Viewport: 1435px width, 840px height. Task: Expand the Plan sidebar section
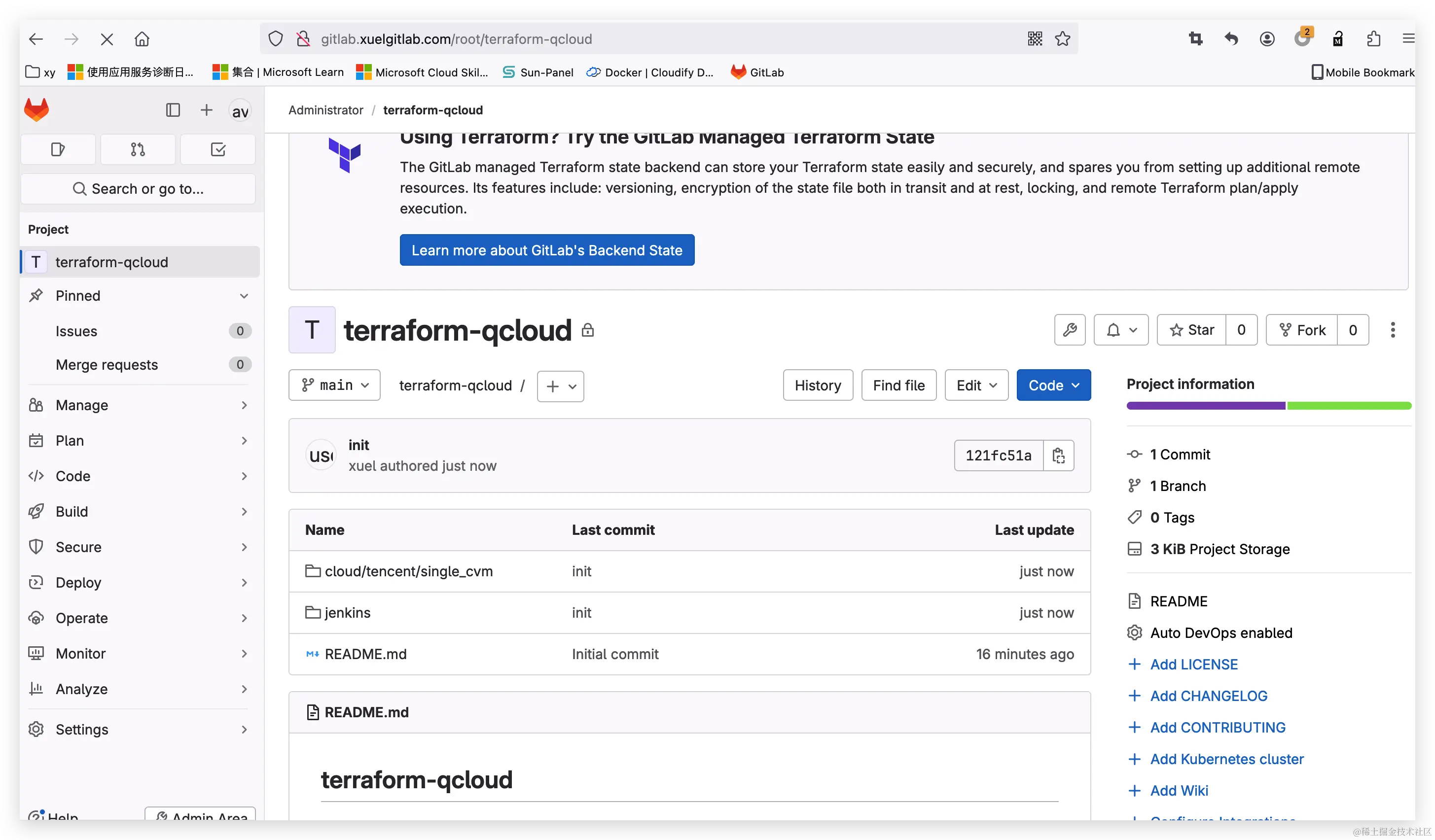click(139, 441)
